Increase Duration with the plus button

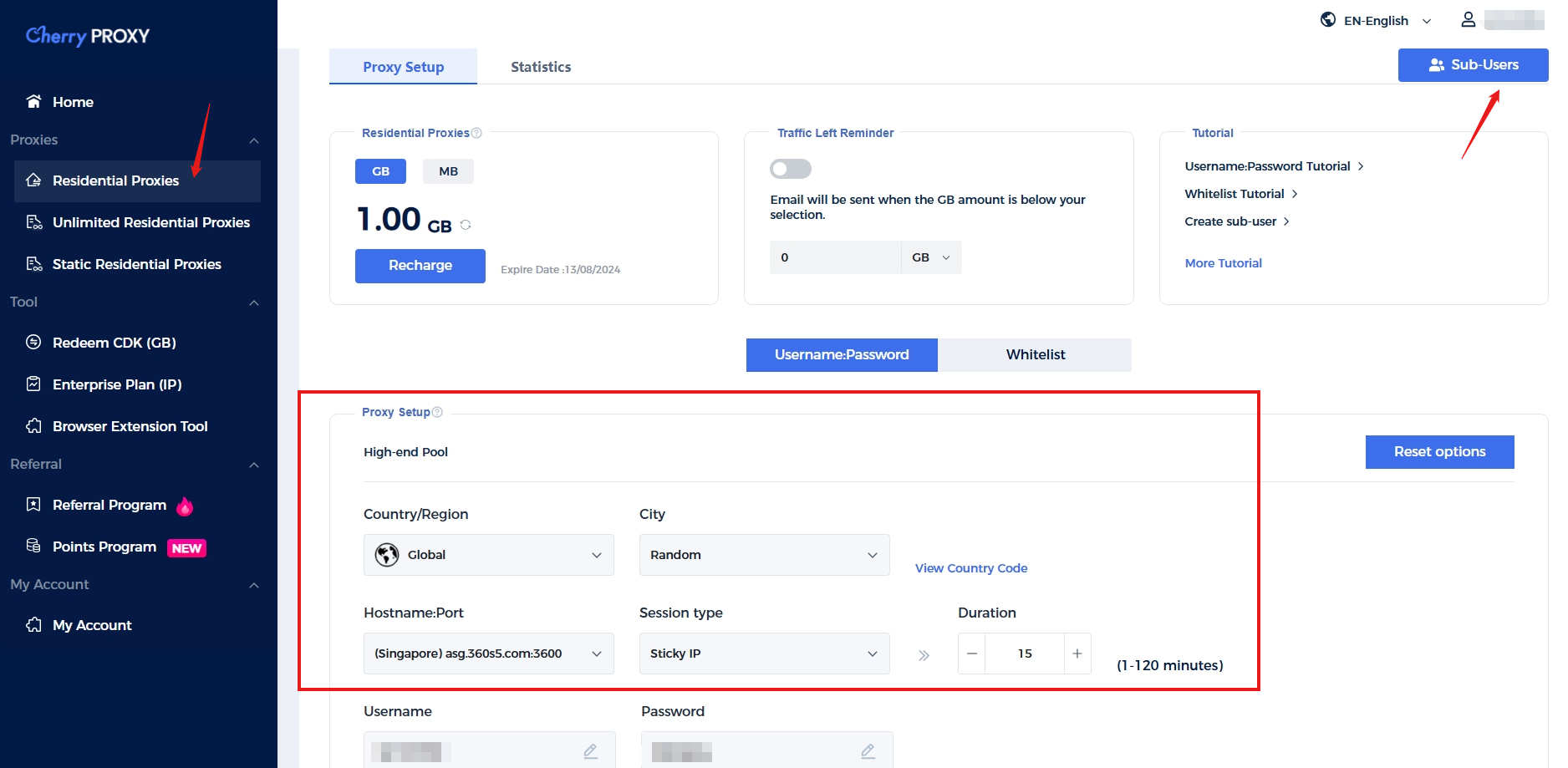click(1077, 654)
